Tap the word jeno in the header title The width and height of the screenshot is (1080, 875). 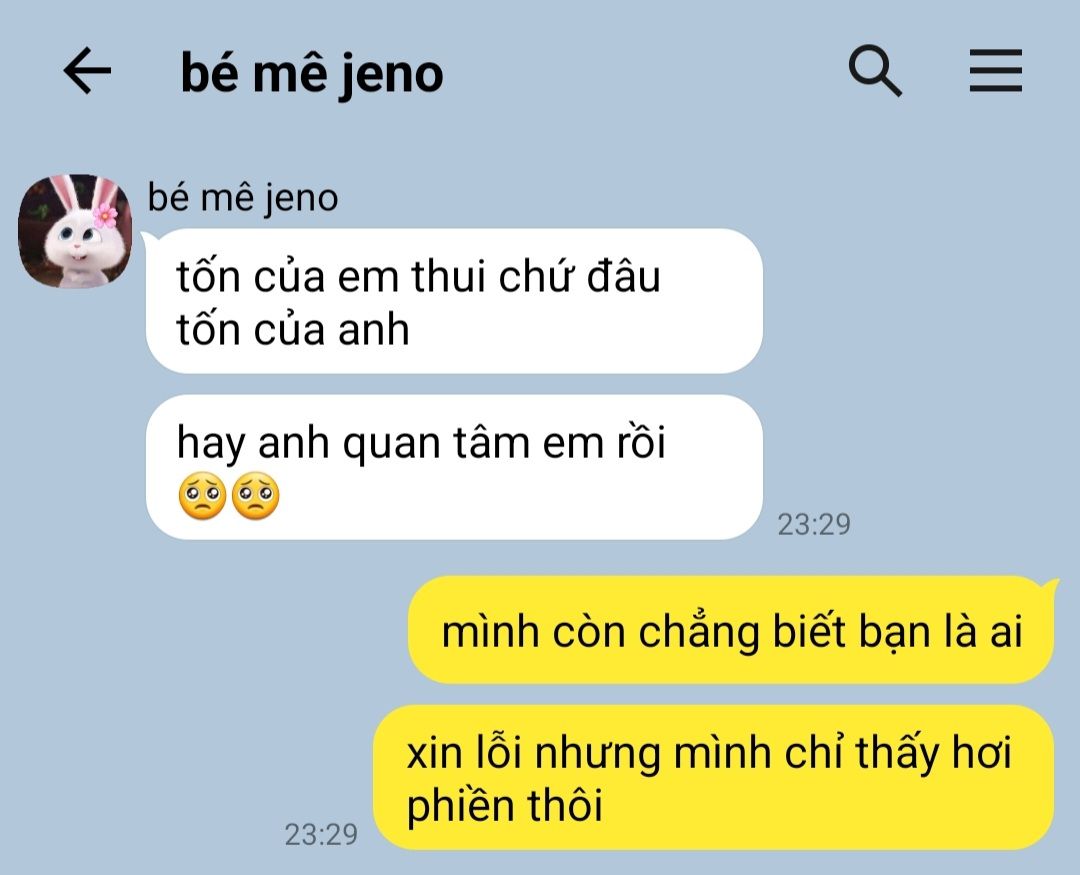(x=391, y=74)
